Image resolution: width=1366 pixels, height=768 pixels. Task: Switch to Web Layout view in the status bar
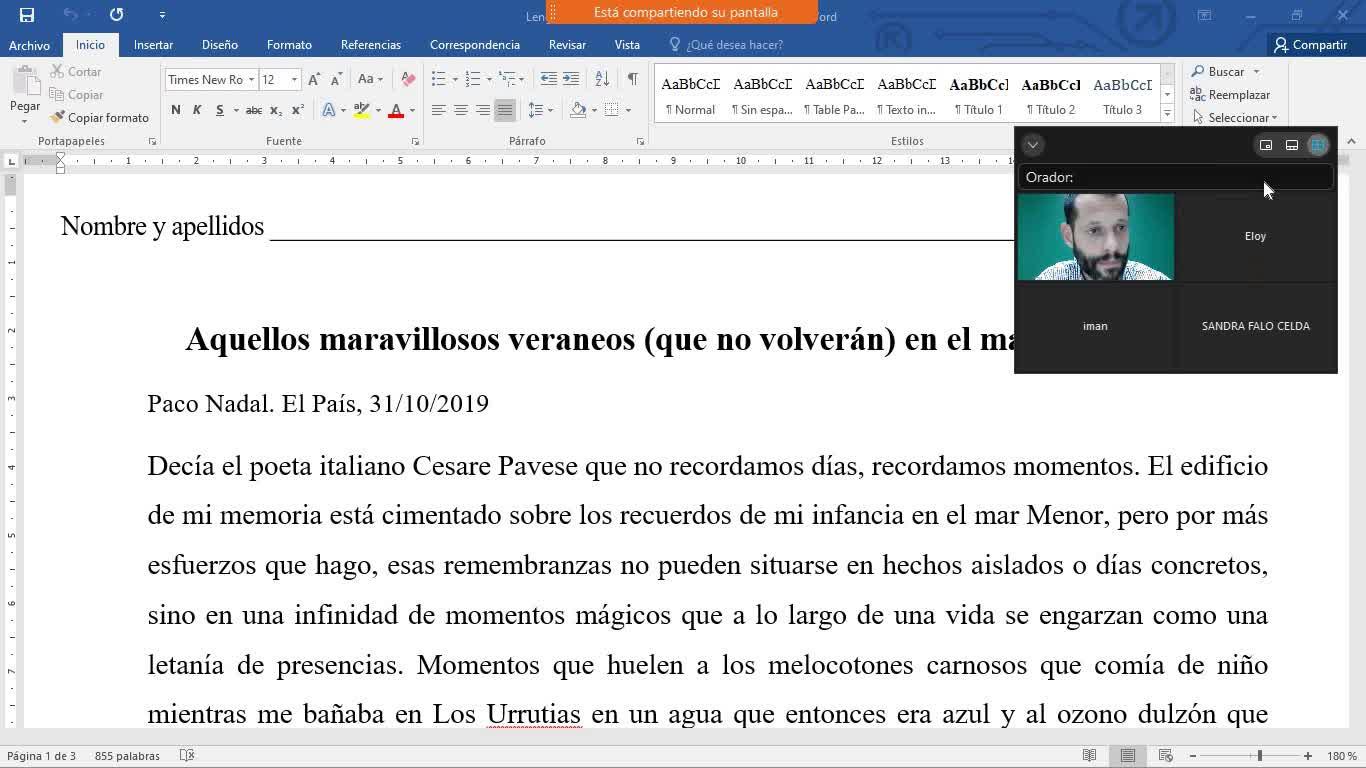point(1165,756)
